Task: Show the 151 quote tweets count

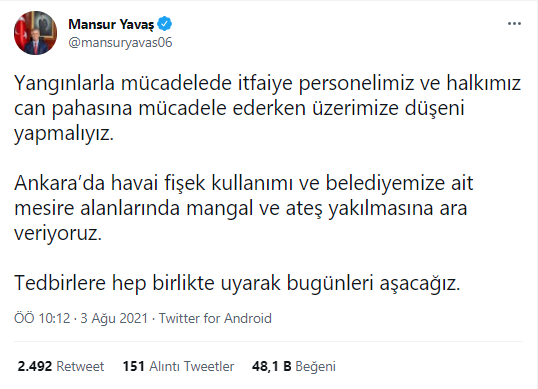Action: point(133,366)
